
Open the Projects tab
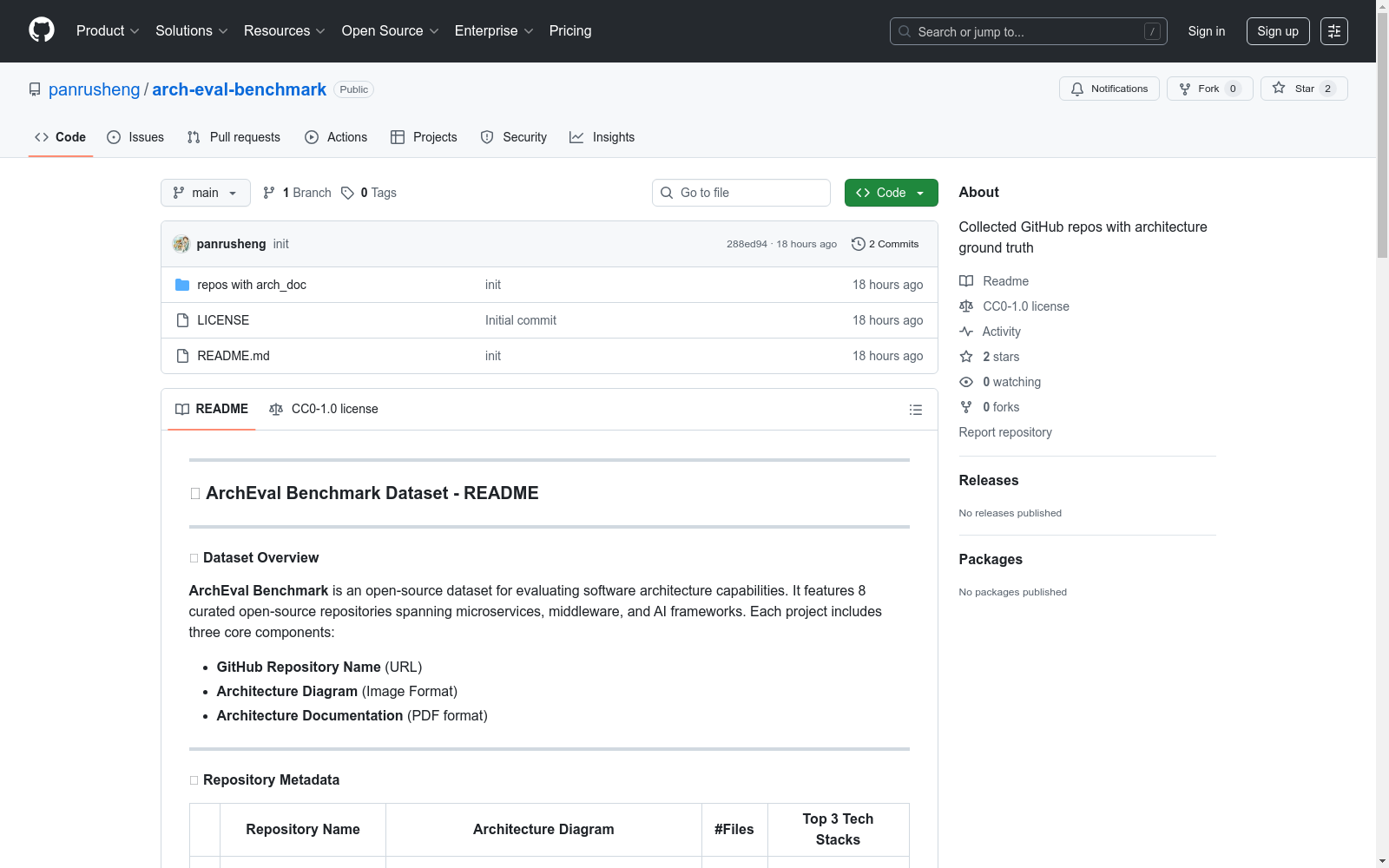coord(424,137)
